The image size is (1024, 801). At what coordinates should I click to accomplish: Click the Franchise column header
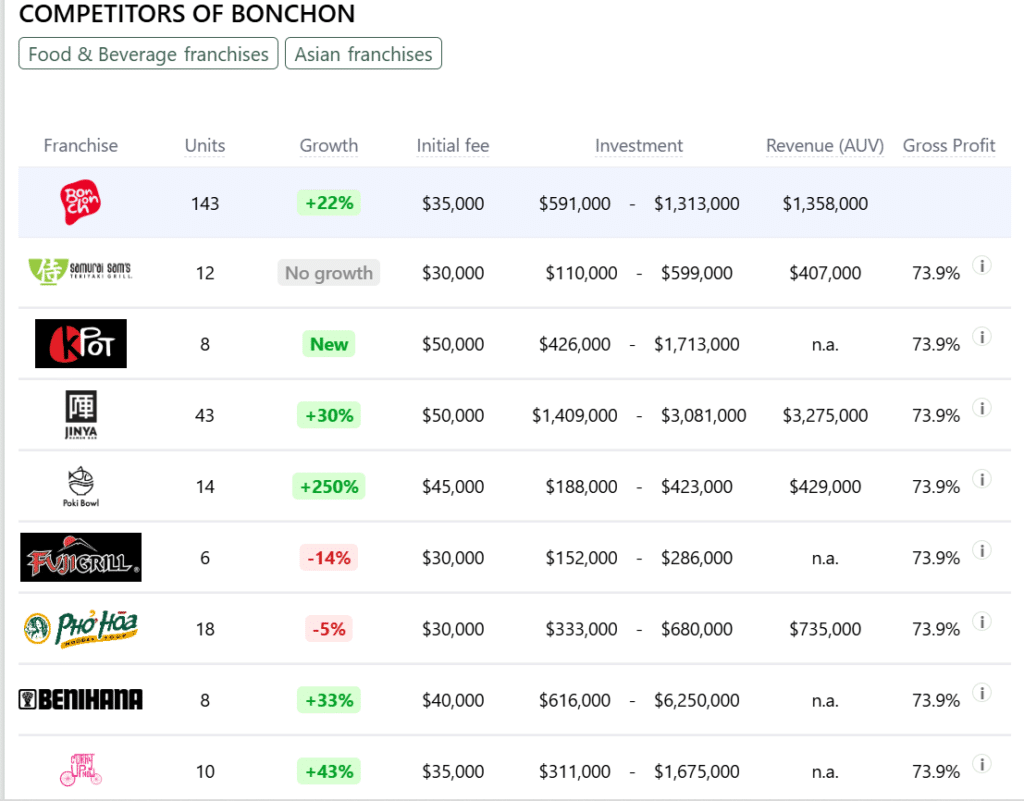point(81,145)
